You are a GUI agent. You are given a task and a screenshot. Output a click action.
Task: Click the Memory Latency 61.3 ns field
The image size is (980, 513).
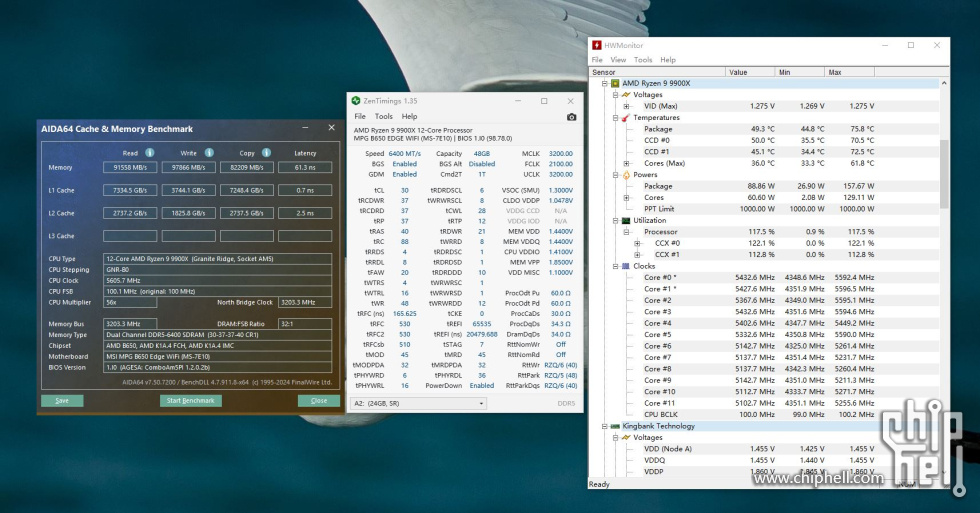pyautogui.click(x=305, y=167)
